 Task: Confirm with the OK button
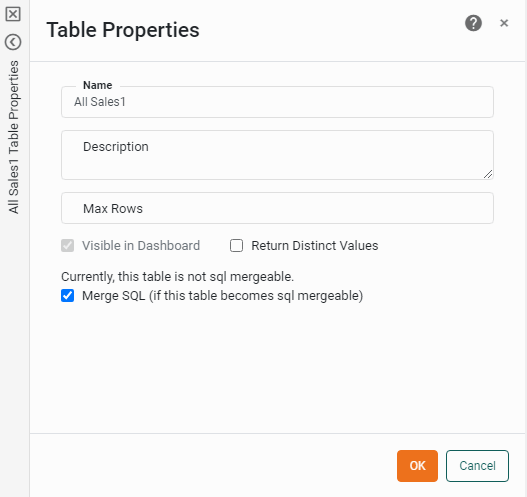417,466
